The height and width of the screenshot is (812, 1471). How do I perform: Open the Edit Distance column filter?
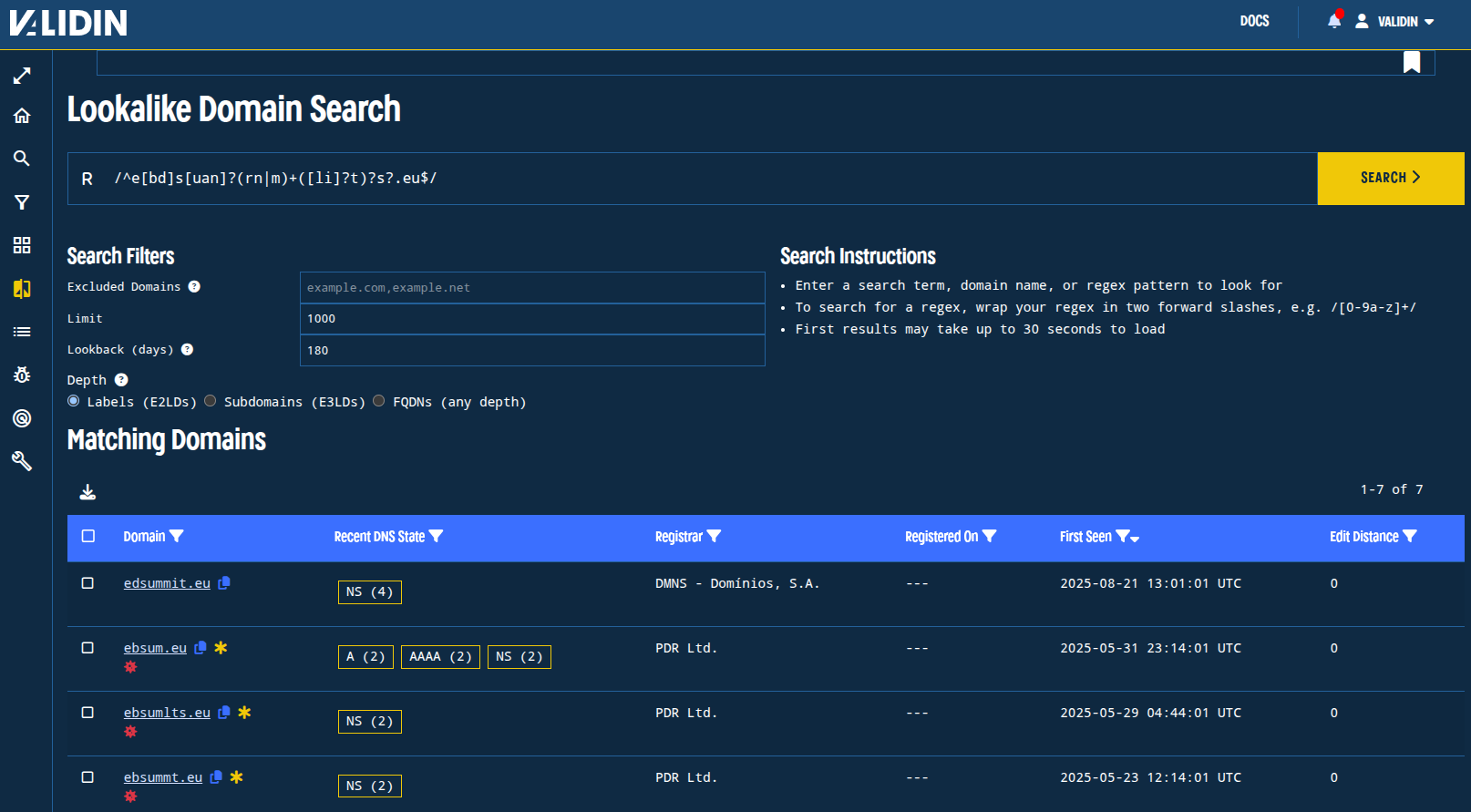1410,537
